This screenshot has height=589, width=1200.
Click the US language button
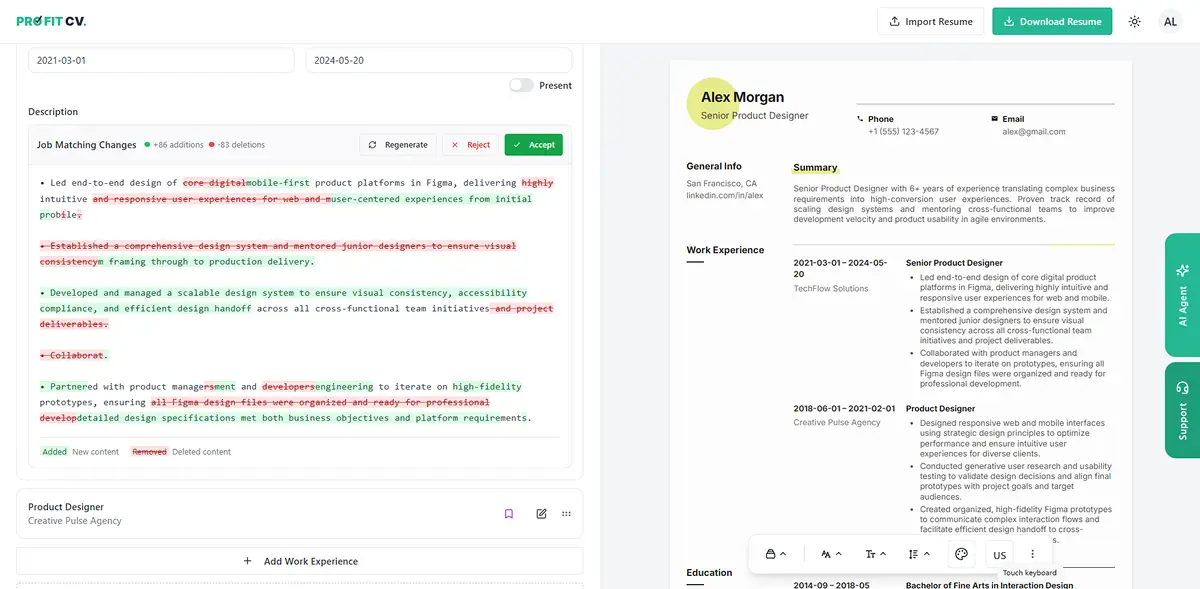click(x=999, y=555)
